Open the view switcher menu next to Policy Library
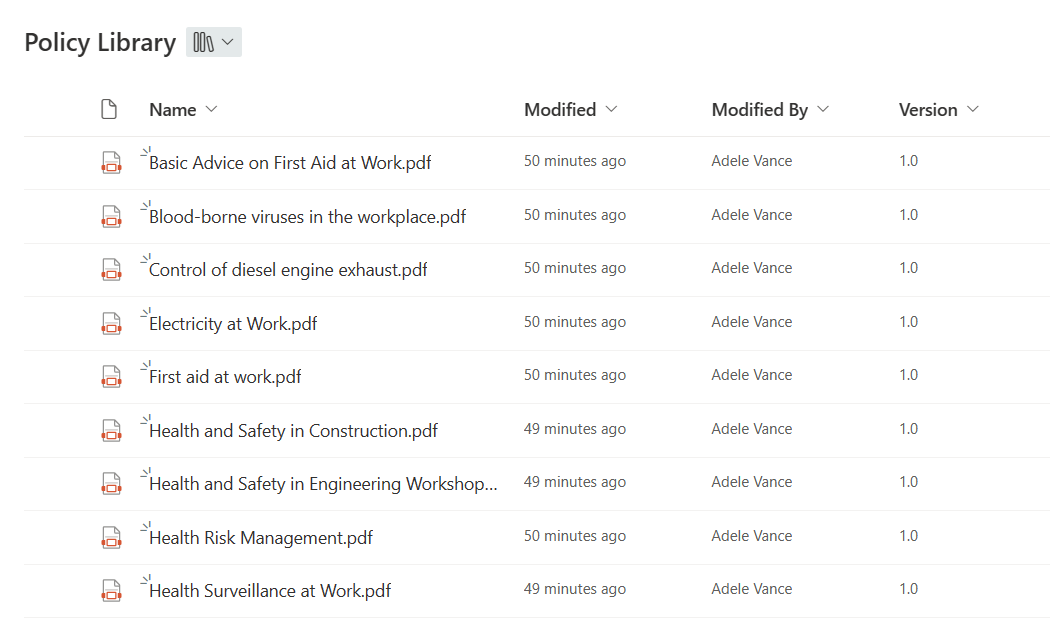Screen dimensions: 1050x628 [213, 42]
